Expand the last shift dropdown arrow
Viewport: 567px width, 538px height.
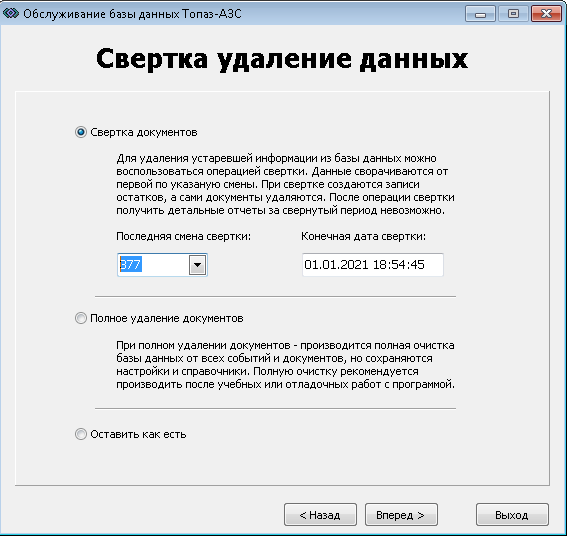point(197,265)
